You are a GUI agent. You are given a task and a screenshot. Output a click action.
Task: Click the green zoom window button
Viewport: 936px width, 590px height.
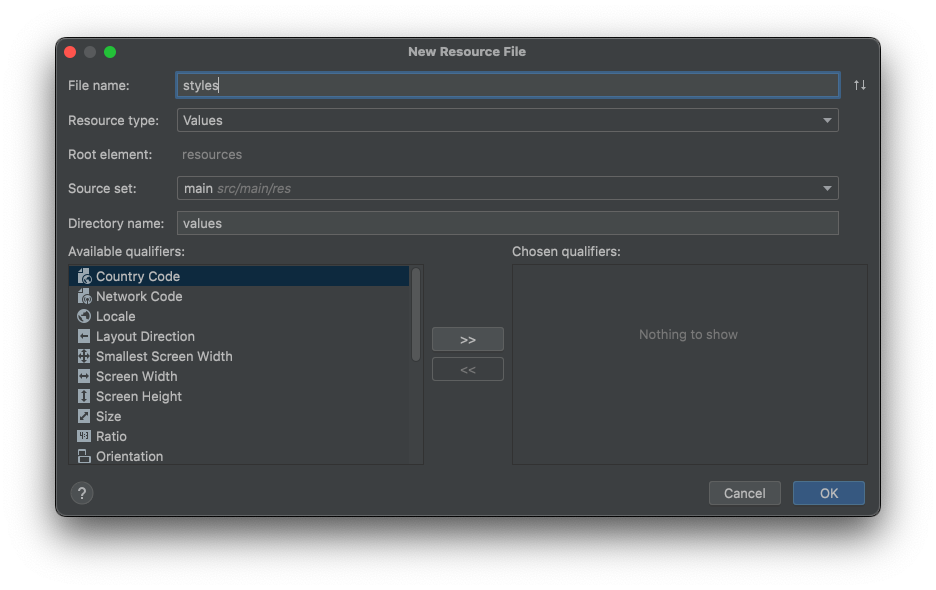click(110, 52)
